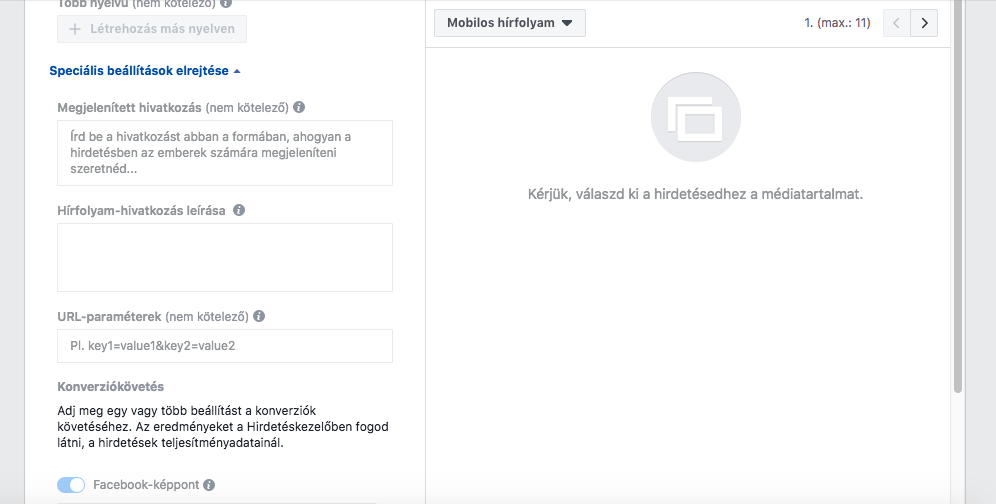
Task: Focus the Hírfolyam-hivatkozás leírása text area
Action: 225,257
